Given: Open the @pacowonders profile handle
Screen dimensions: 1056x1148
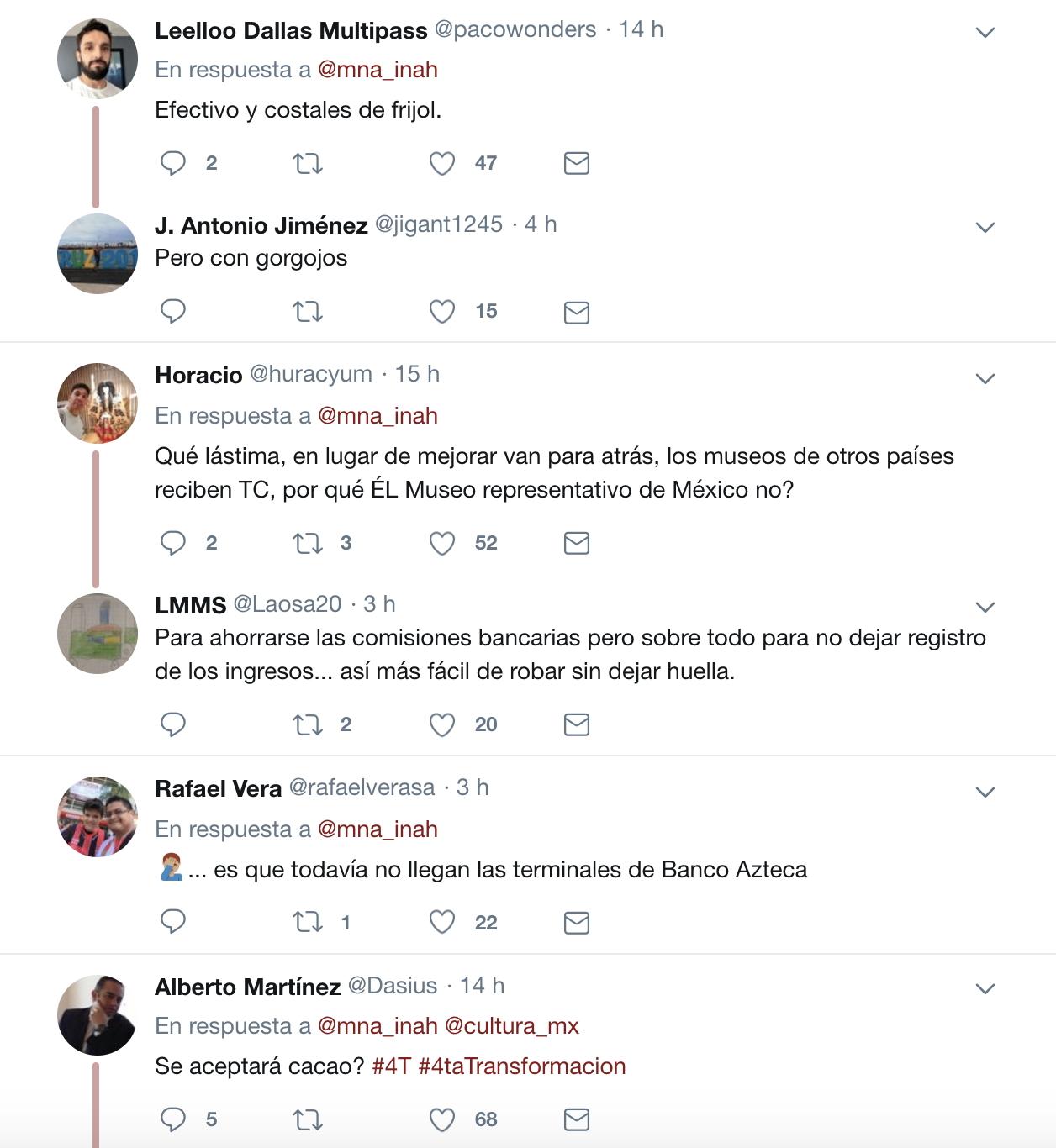Looking at the screenshot, I should (515, 29).
